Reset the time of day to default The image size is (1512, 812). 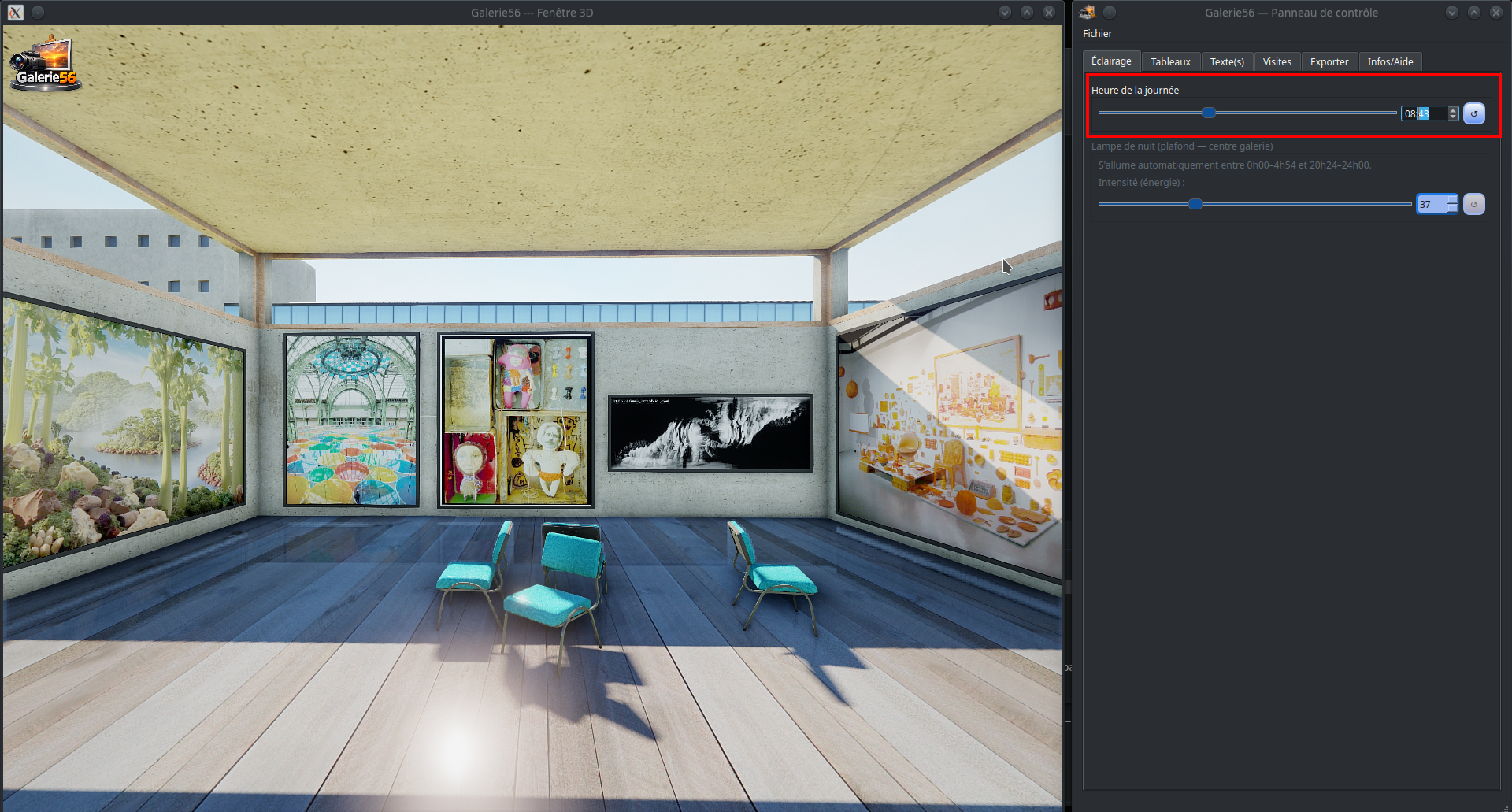click(x=1473, y=113)
